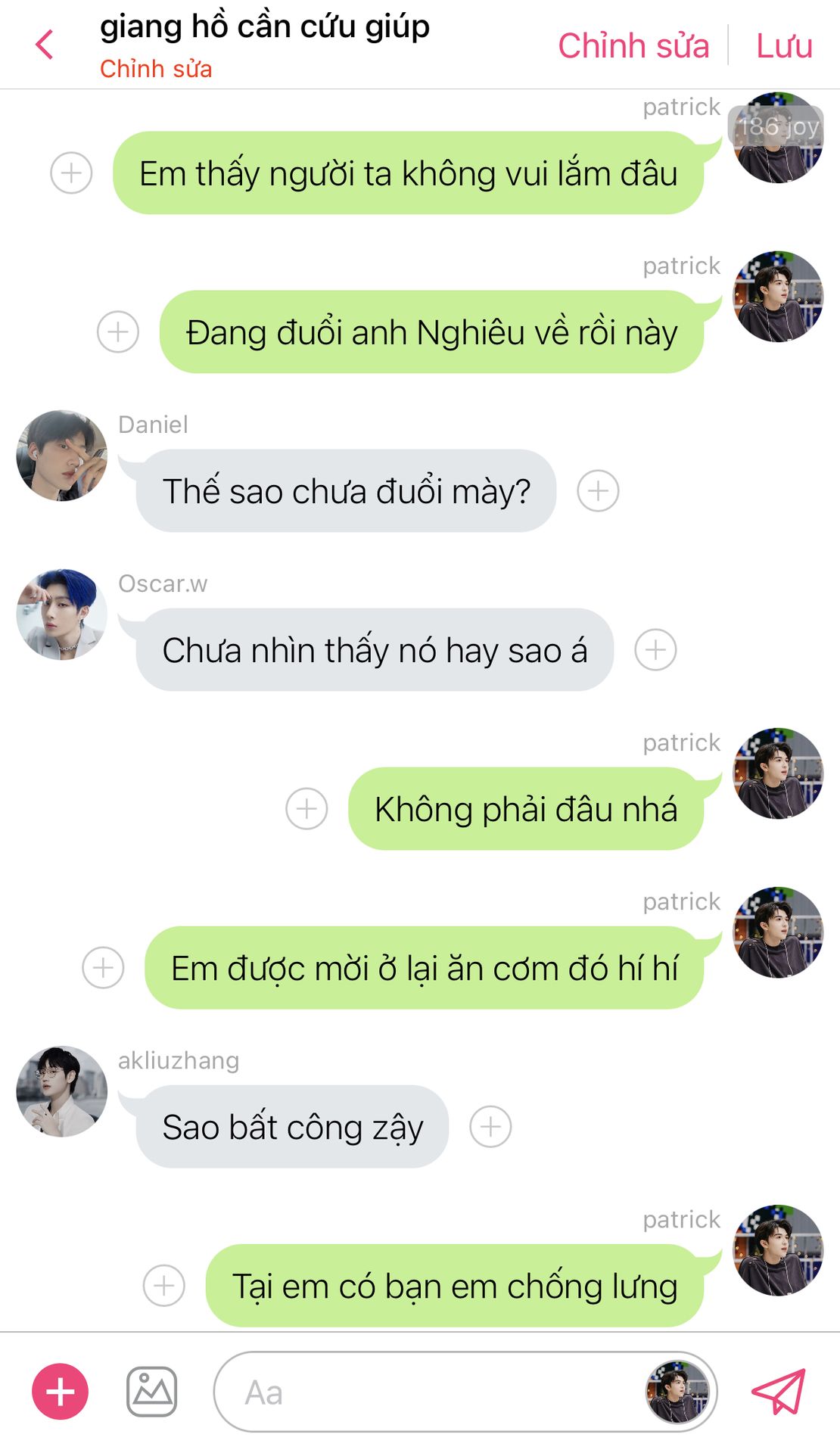Focus the 'Aa' message input field
This screenshot has width=840, height=1453.
click(x=465, y=1392)
